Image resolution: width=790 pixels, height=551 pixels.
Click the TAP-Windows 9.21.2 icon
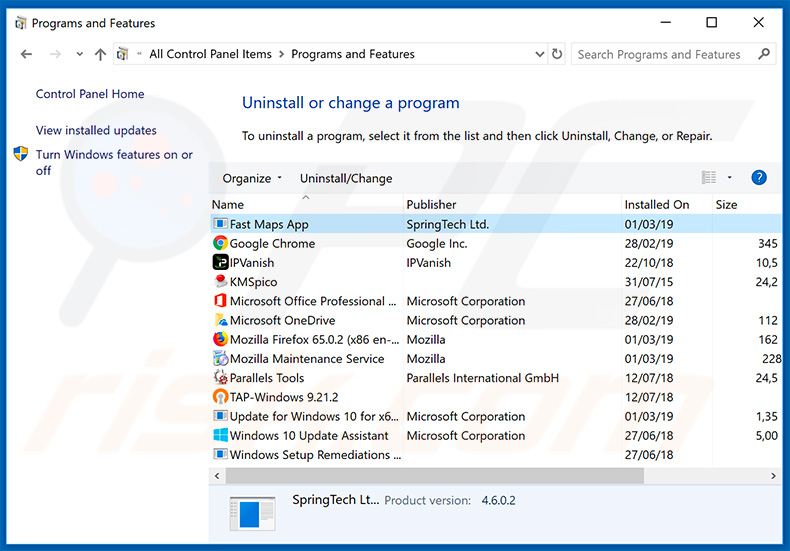point(220,396)
